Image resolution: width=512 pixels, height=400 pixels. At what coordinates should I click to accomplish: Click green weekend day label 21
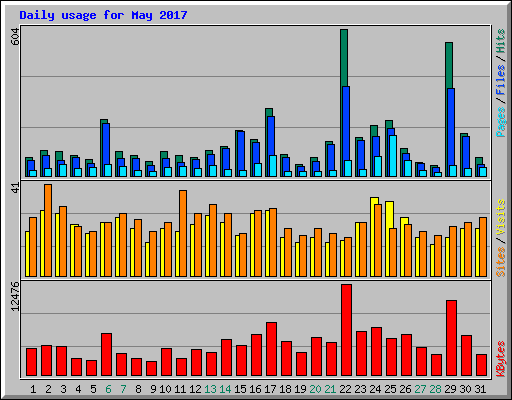tap(330, 389)
